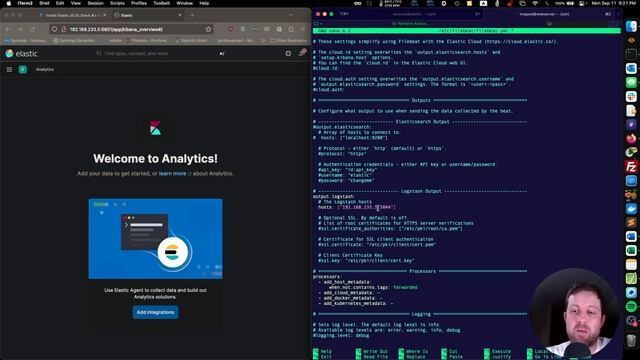
Task: Close the Elastic browser tab
Action: tap(180, 15)
